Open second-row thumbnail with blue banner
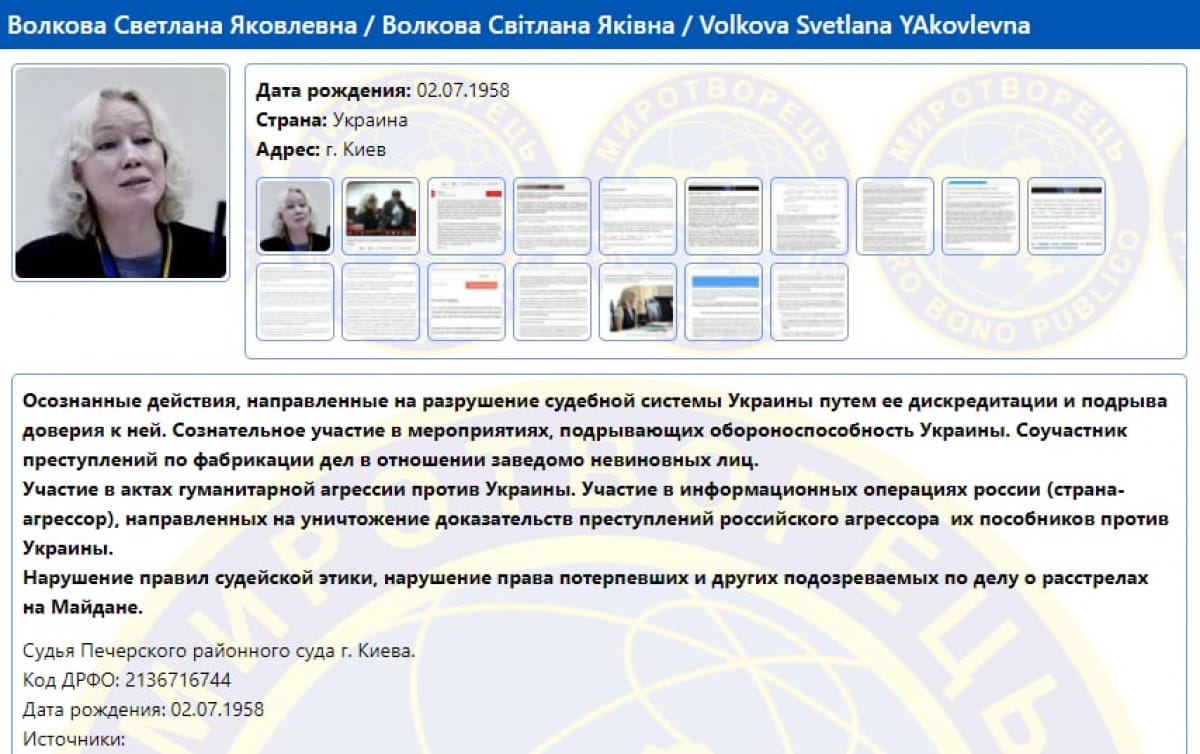This screenshot has width=1200, height=754. 724,302
